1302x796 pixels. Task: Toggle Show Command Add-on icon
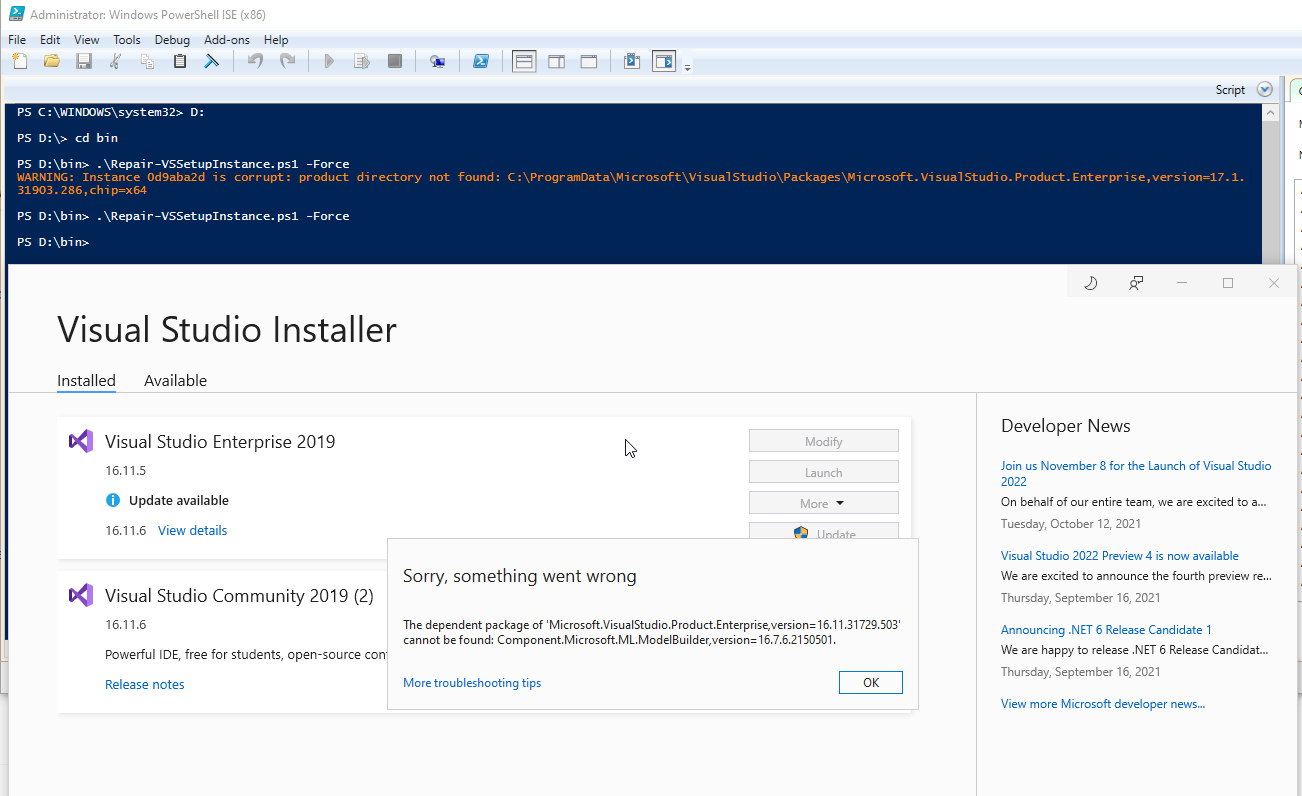(665, 61)
